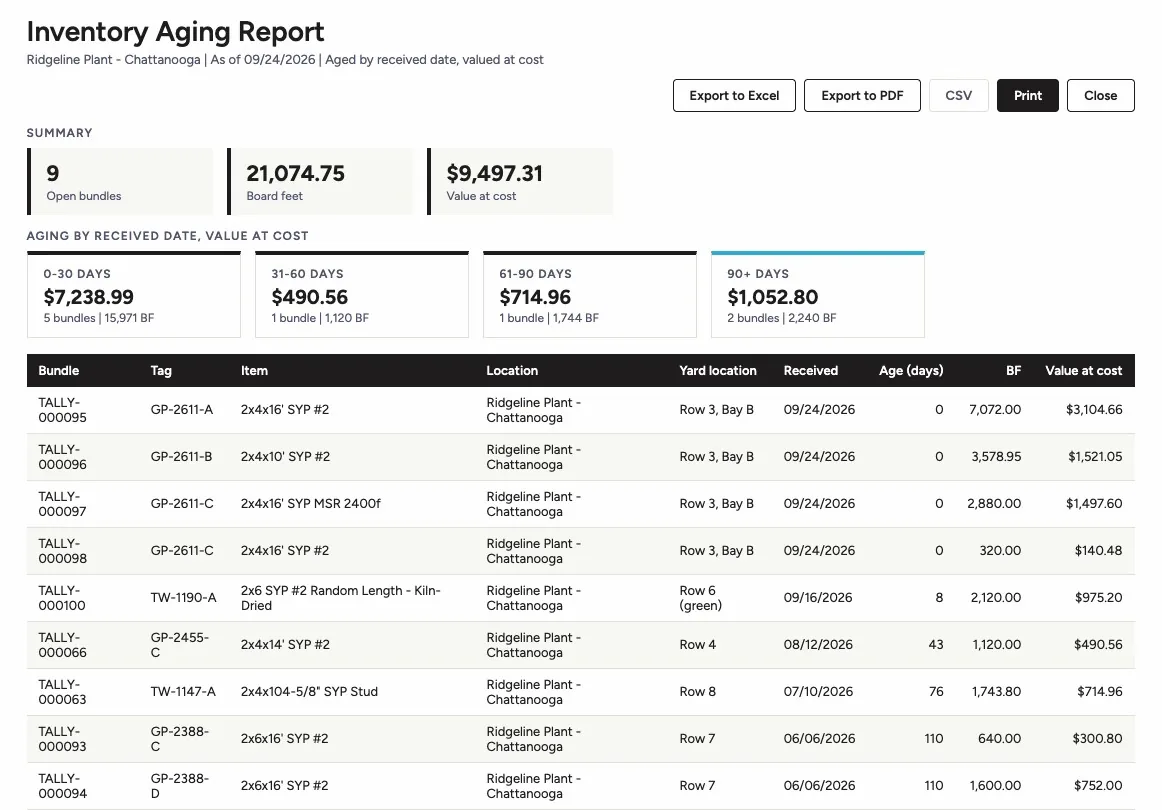Click value $140.48
Screen dimensions: 1162x810
pos(1098,551)
